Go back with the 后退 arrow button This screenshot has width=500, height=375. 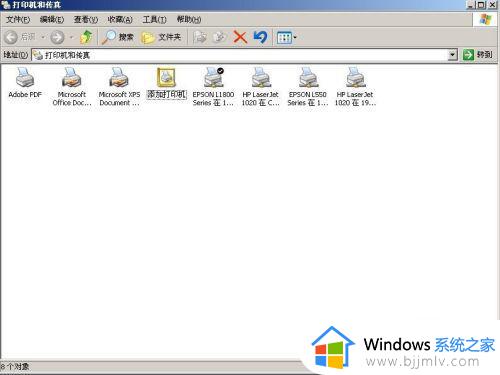[11, 37]
